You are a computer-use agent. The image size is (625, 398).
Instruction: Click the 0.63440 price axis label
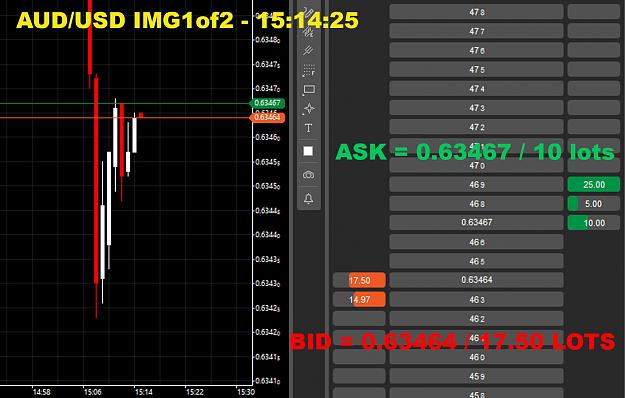coord(267,234)
